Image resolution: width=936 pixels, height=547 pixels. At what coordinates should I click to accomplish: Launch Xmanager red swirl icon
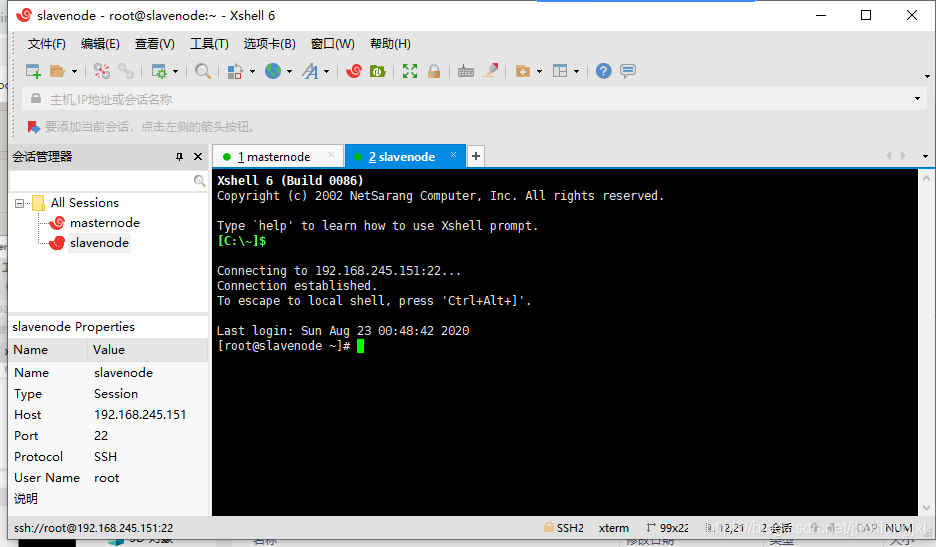[x=354, y=72]
